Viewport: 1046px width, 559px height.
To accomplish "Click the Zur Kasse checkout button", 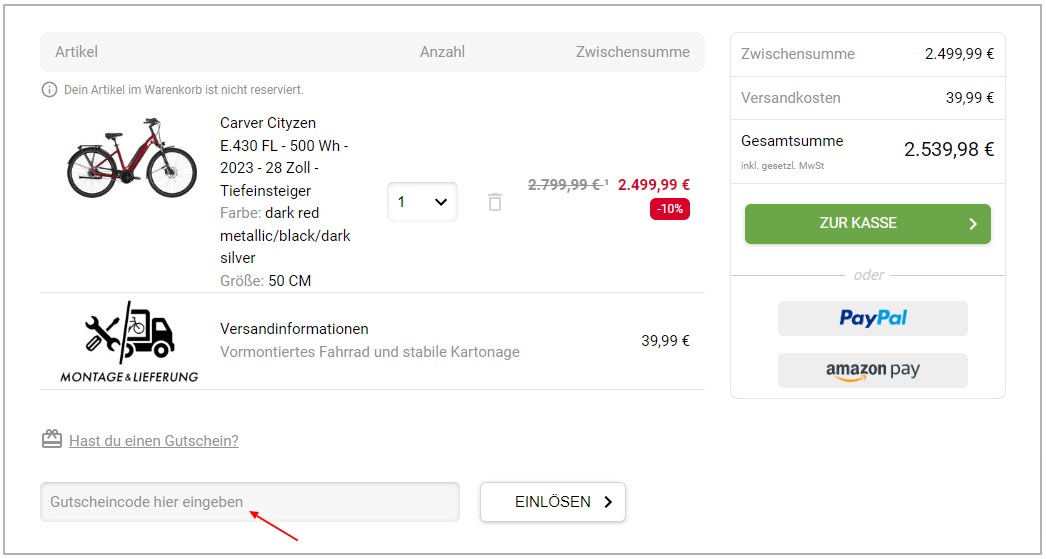I will (x=867, y=223).
